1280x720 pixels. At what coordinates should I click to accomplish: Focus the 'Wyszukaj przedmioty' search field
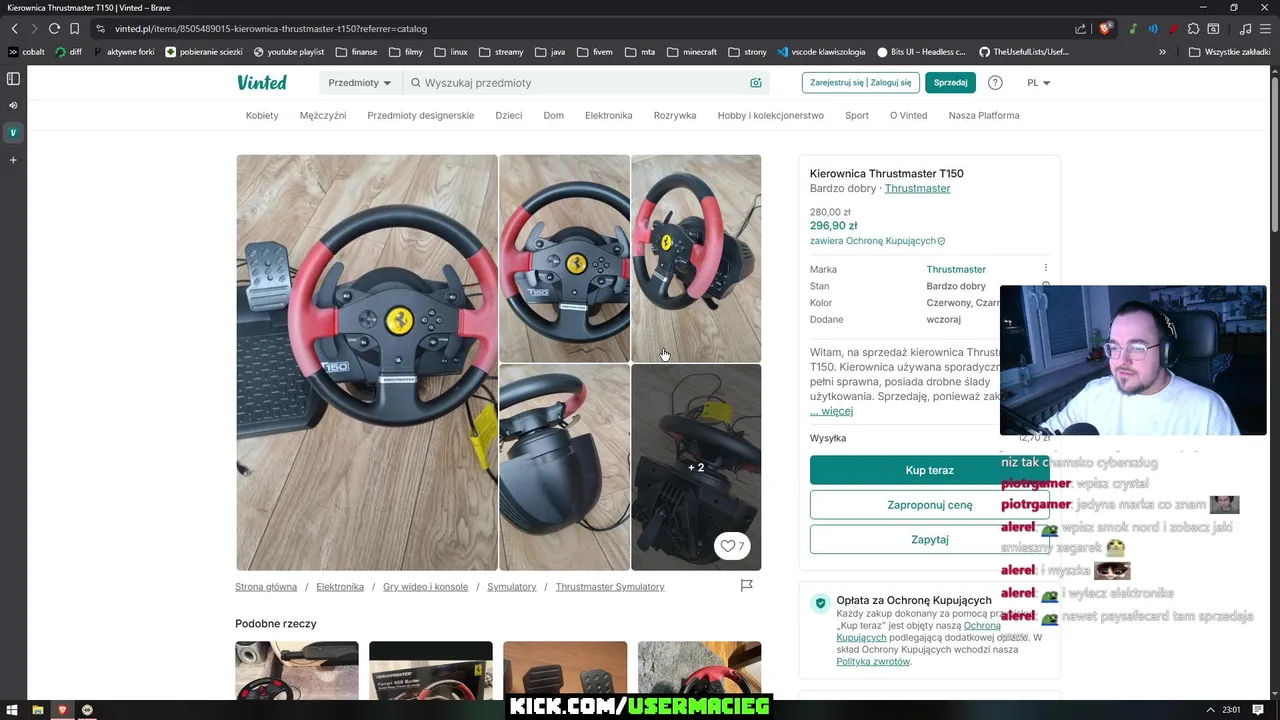coord(585,83)
